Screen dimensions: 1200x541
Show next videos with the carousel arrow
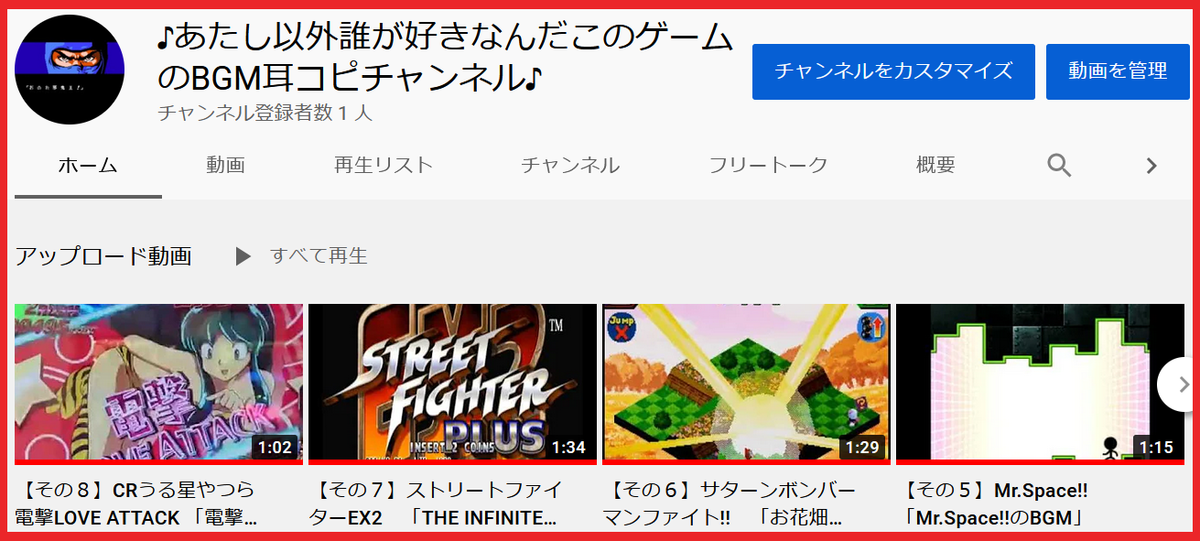pyautogui.click(x=1176, y=385)
